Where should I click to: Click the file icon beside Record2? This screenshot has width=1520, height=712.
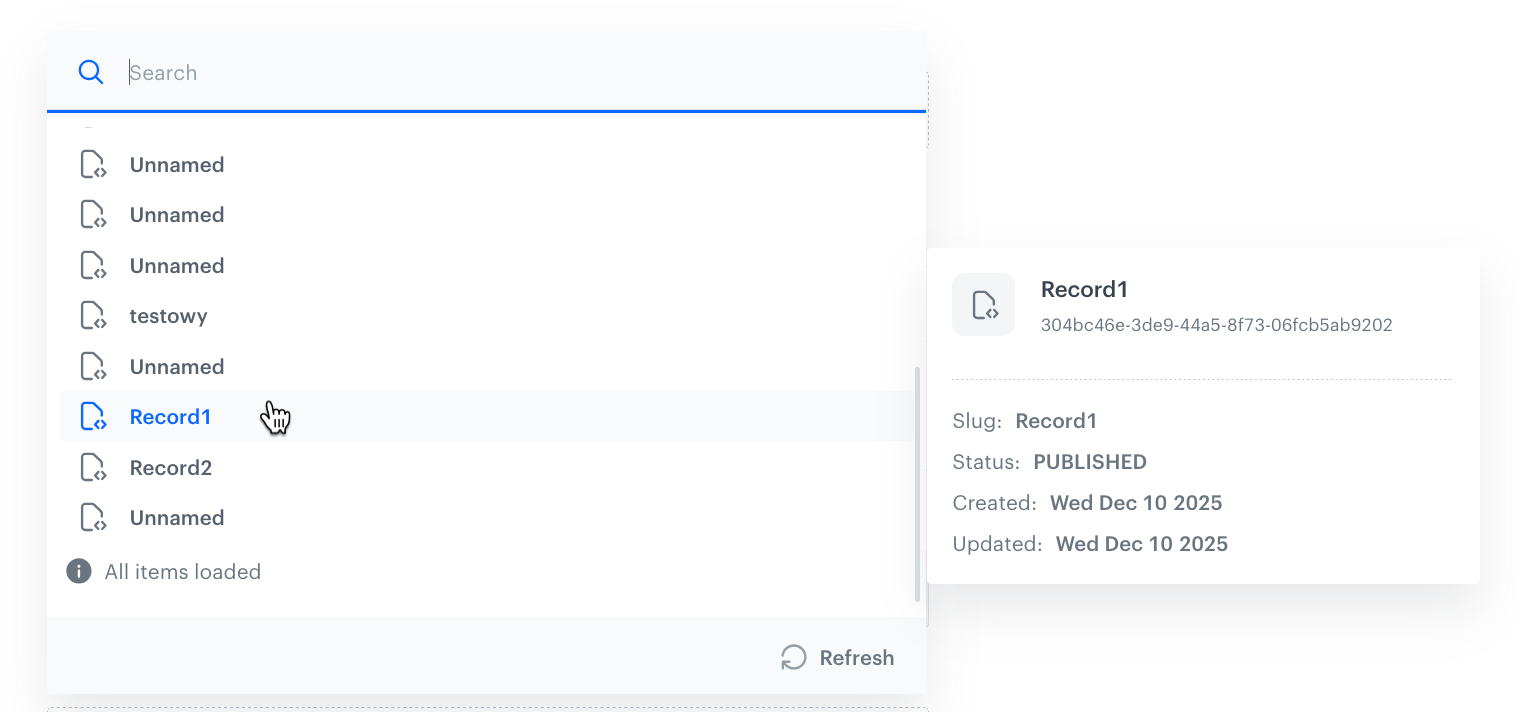click(93, 467)
